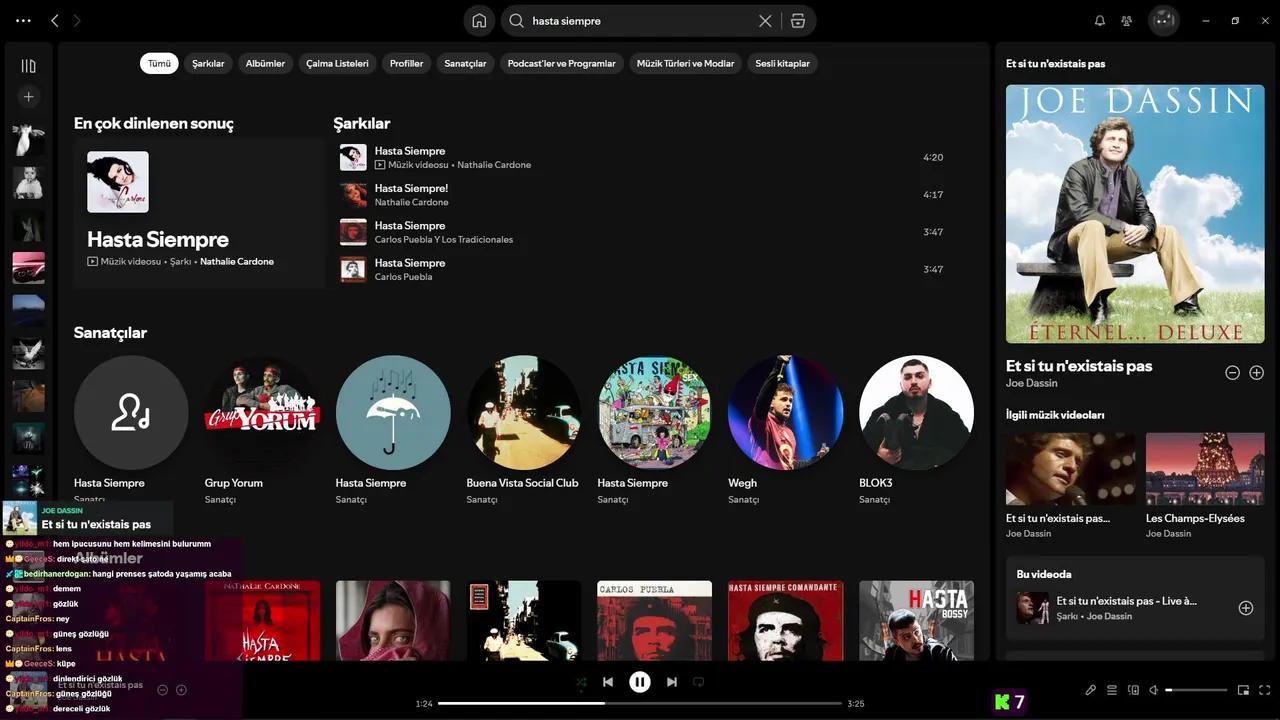Seek within the song progress bar

[x=640, y=703]
